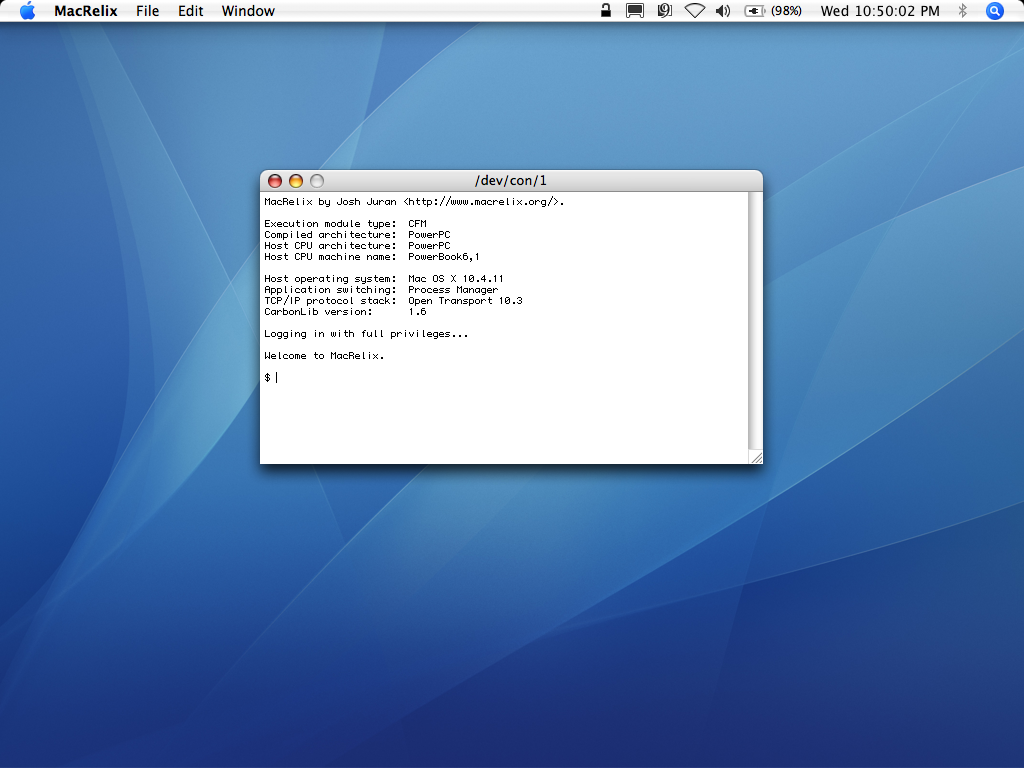
Task: Click the disabled zoom button of /dev/con/1
Action: pos(317,181)
